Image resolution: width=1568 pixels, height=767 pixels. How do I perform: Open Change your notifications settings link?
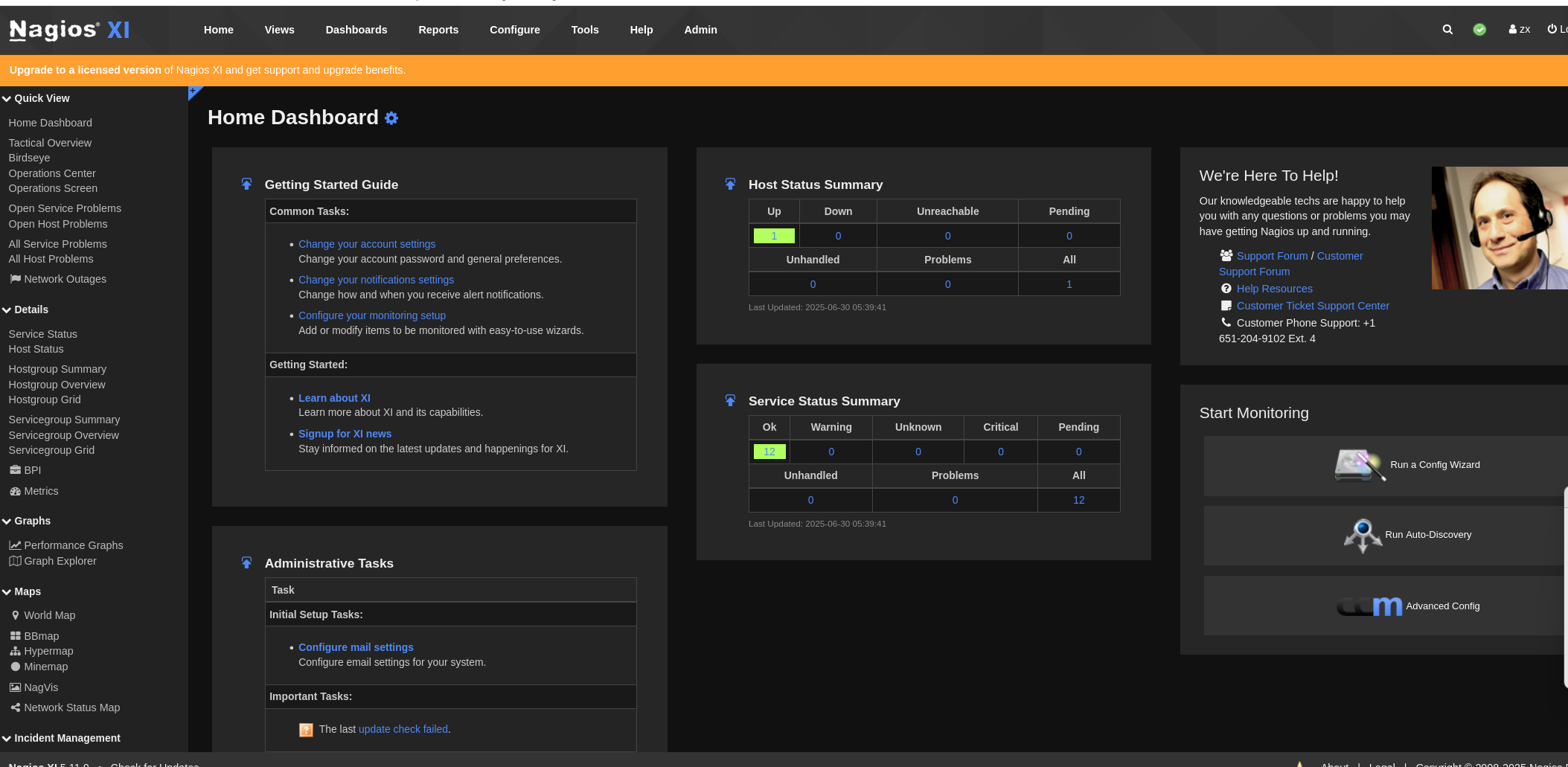pos(376,280)
